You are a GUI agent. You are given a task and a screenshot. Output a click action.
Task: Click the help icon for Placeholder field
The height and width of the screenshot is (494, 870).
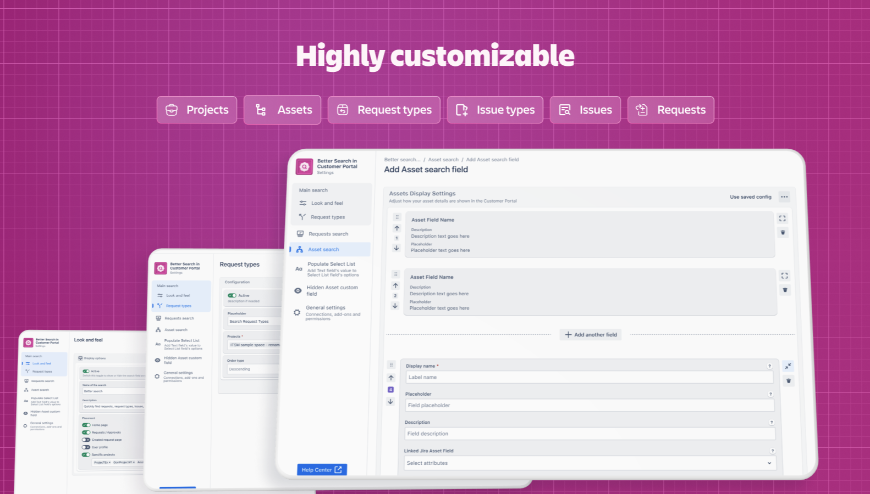(x=771, y=394)
